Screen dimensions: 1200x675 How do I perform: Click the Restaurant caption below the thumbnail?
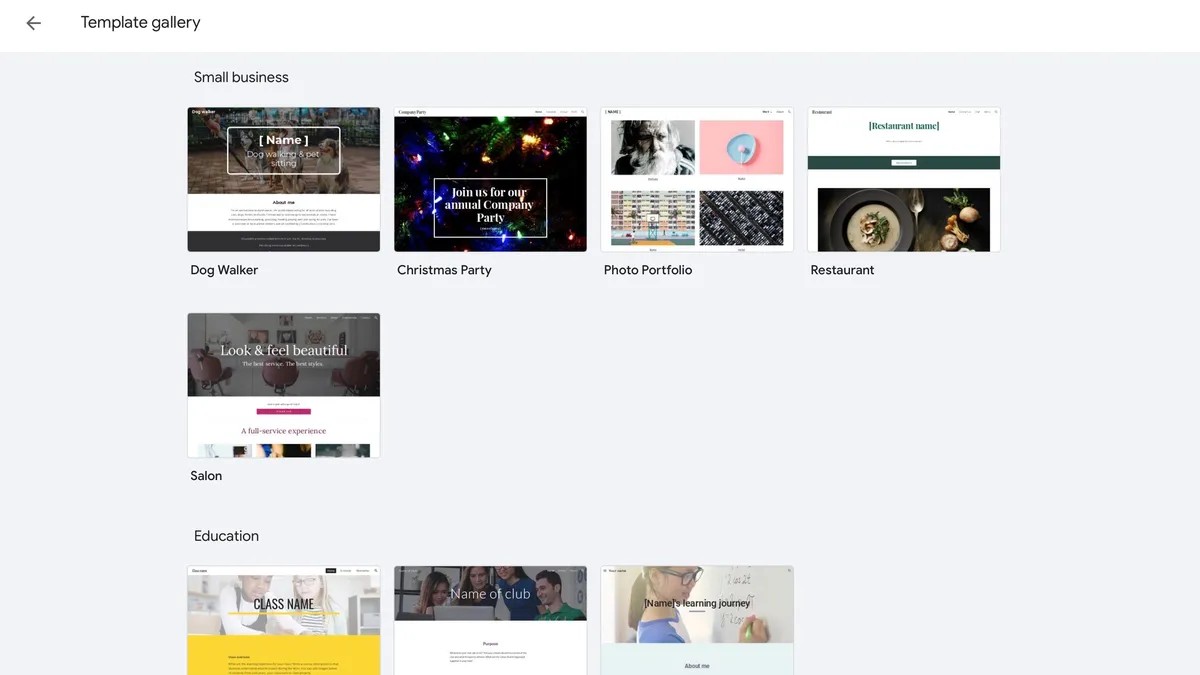[842, 270]
